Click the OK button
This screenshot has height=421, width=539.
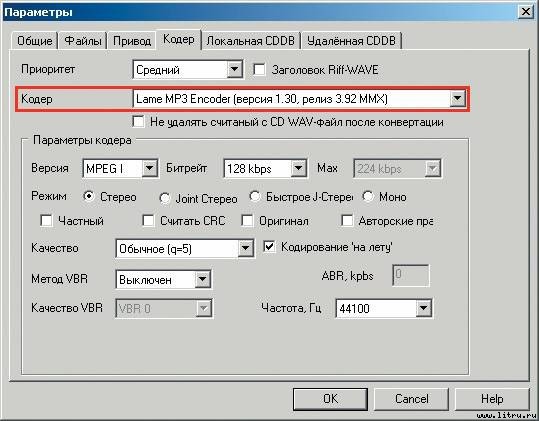coord(330,399)
